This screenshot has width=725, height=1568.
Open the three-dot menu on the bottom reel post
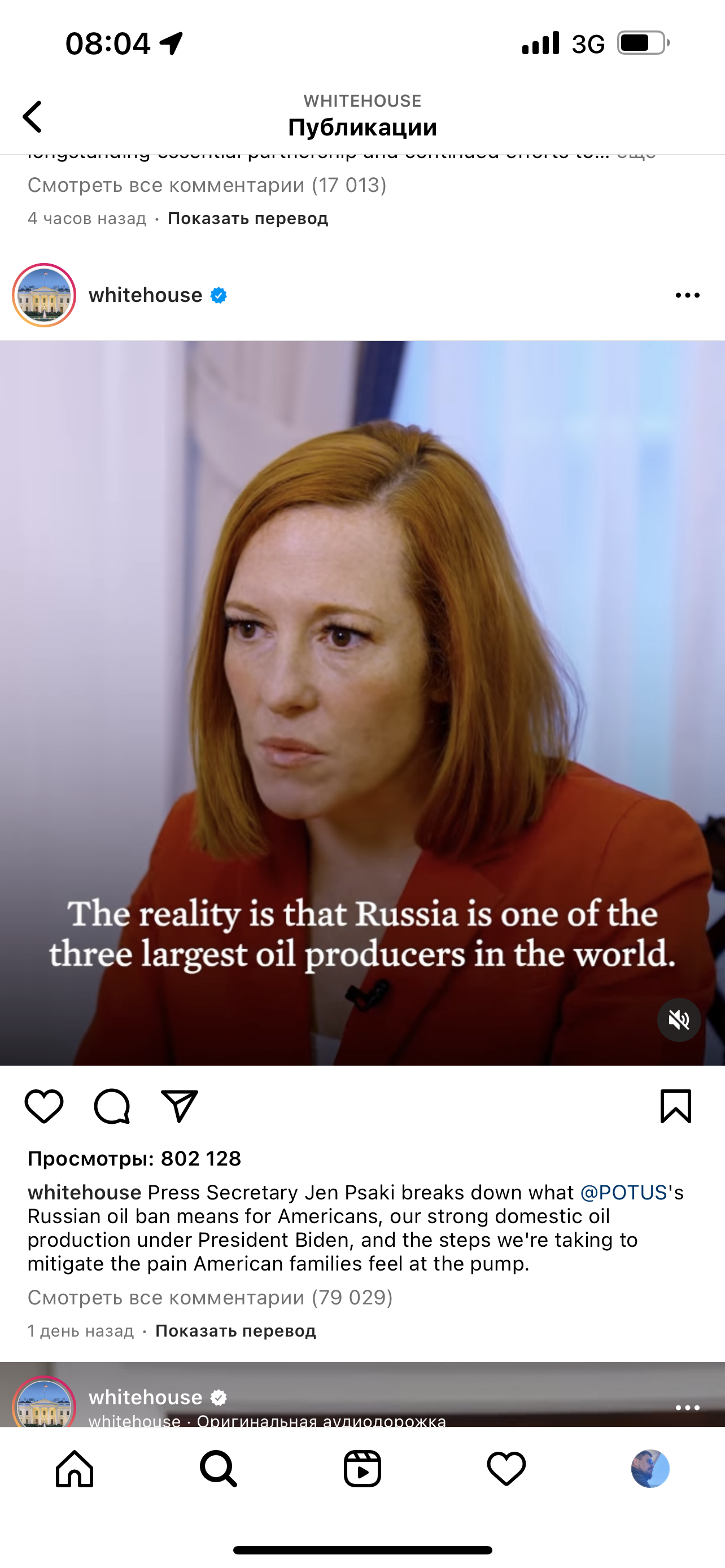[687, 1407]
